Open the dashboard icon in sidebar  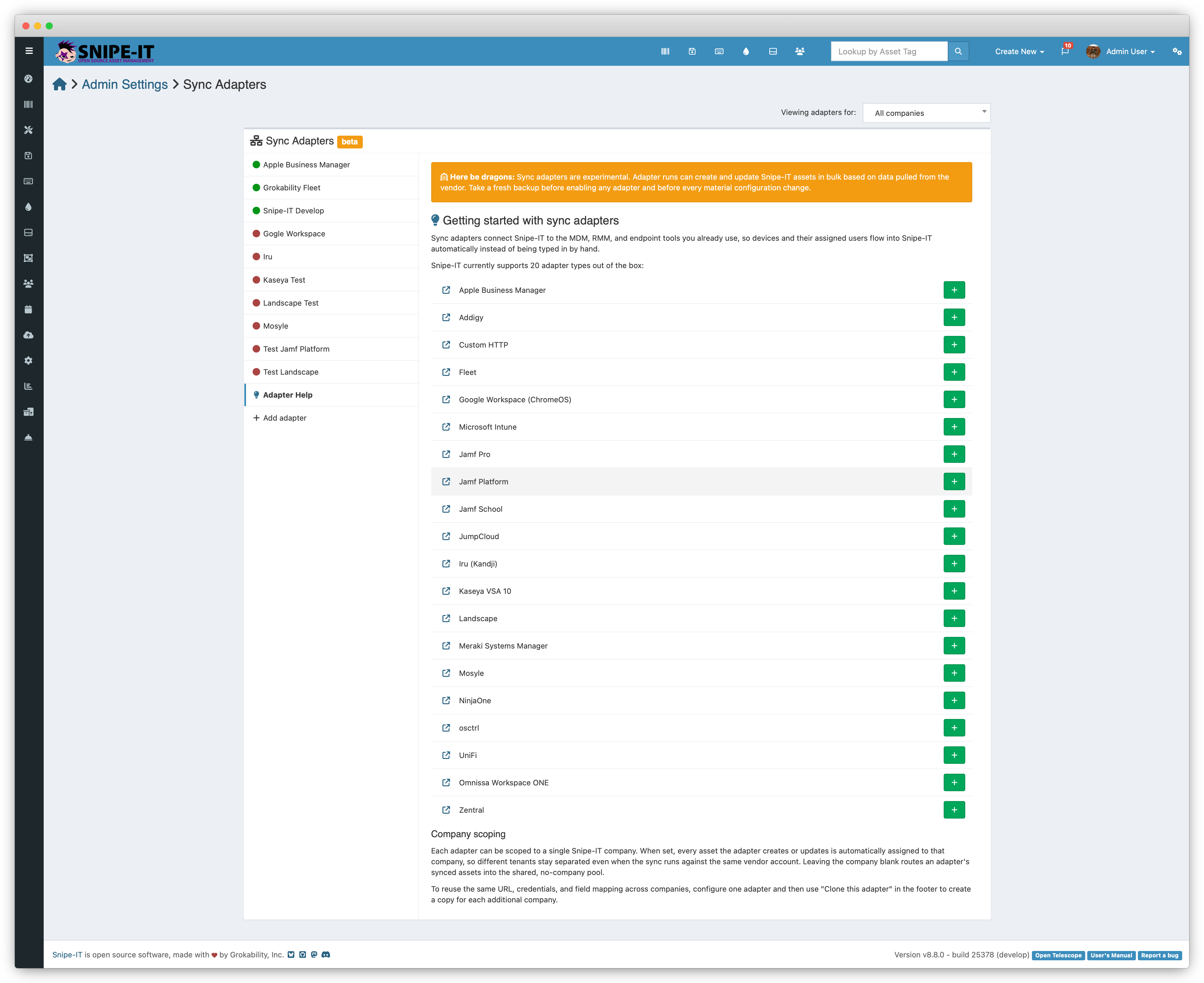pos(28,79)
